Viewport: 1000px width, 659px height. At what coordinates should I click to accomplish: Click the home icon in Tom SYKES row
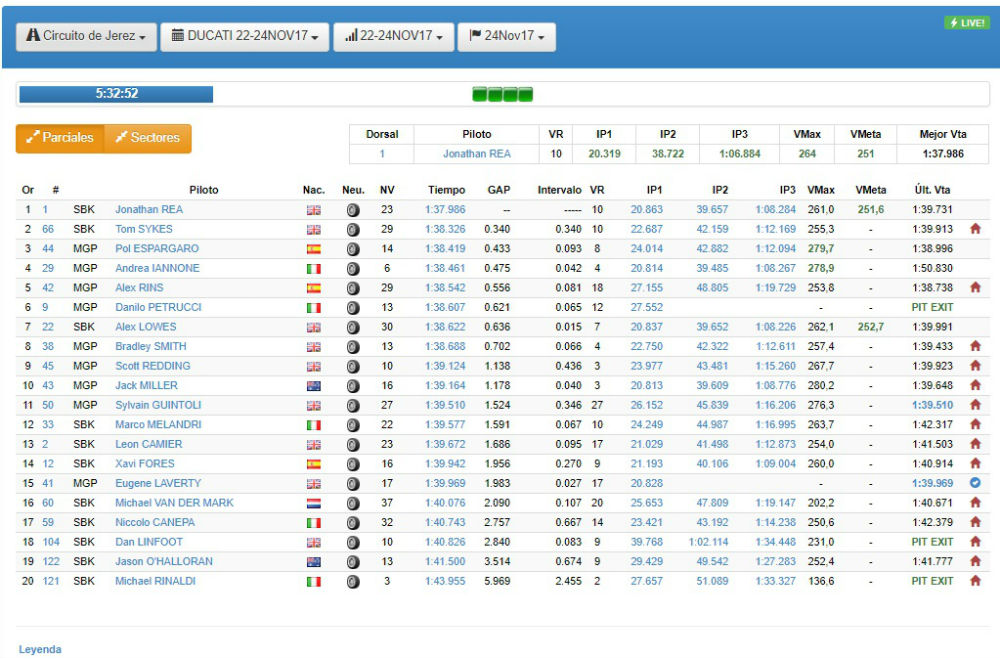point(975,229)
